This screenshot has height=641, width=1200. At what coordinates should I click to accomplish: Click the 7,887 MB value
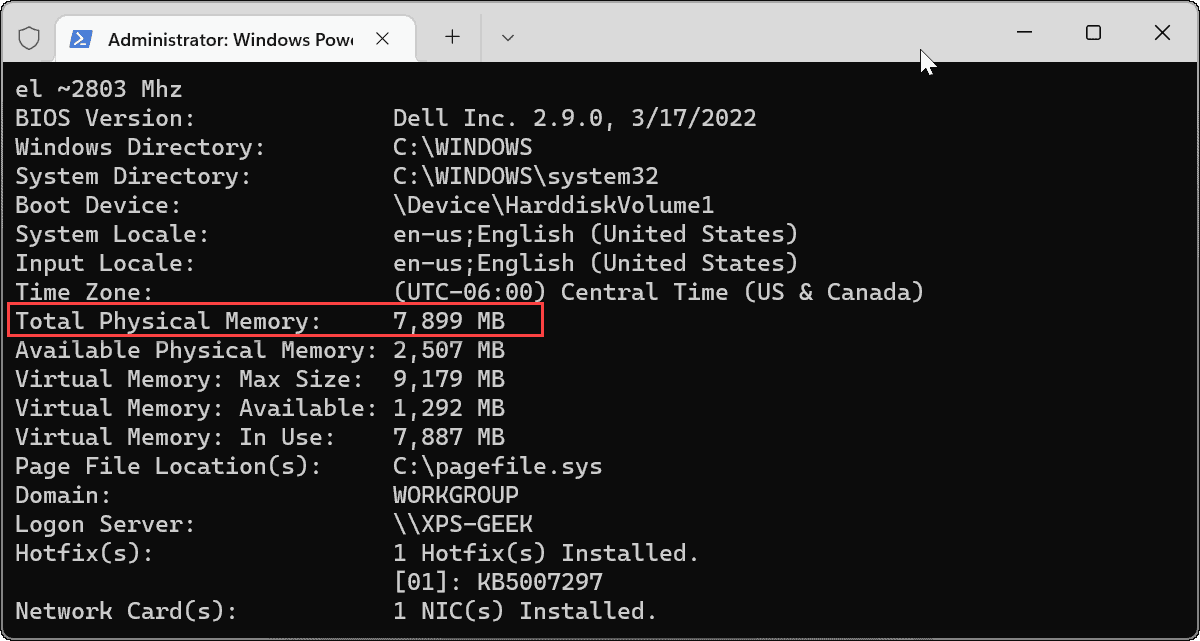pos(449,437)
